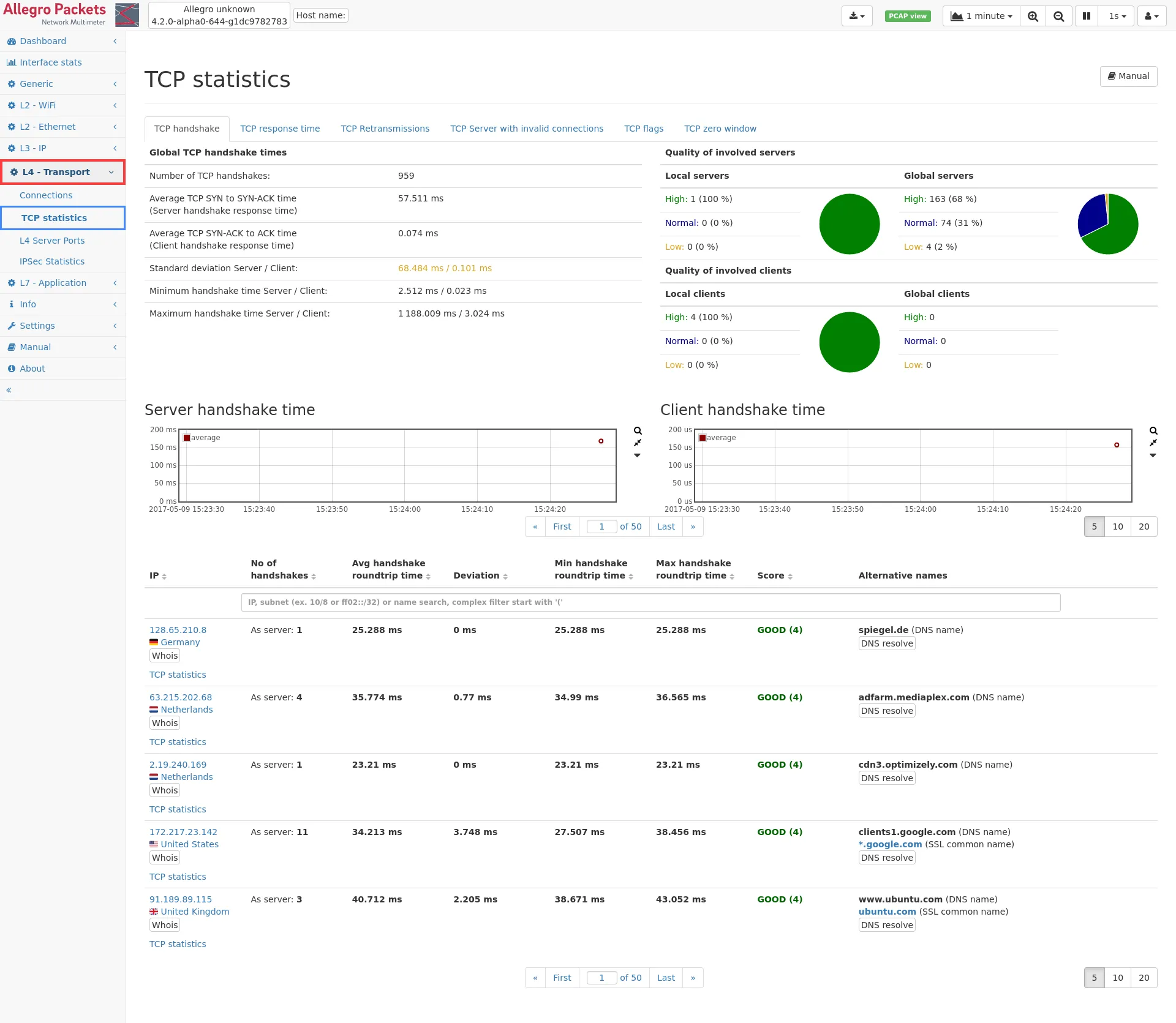The image size is (1176, 1023).
Task: Click the Client handshake graph shrink icon
Action: click(x=1153, y=443)
